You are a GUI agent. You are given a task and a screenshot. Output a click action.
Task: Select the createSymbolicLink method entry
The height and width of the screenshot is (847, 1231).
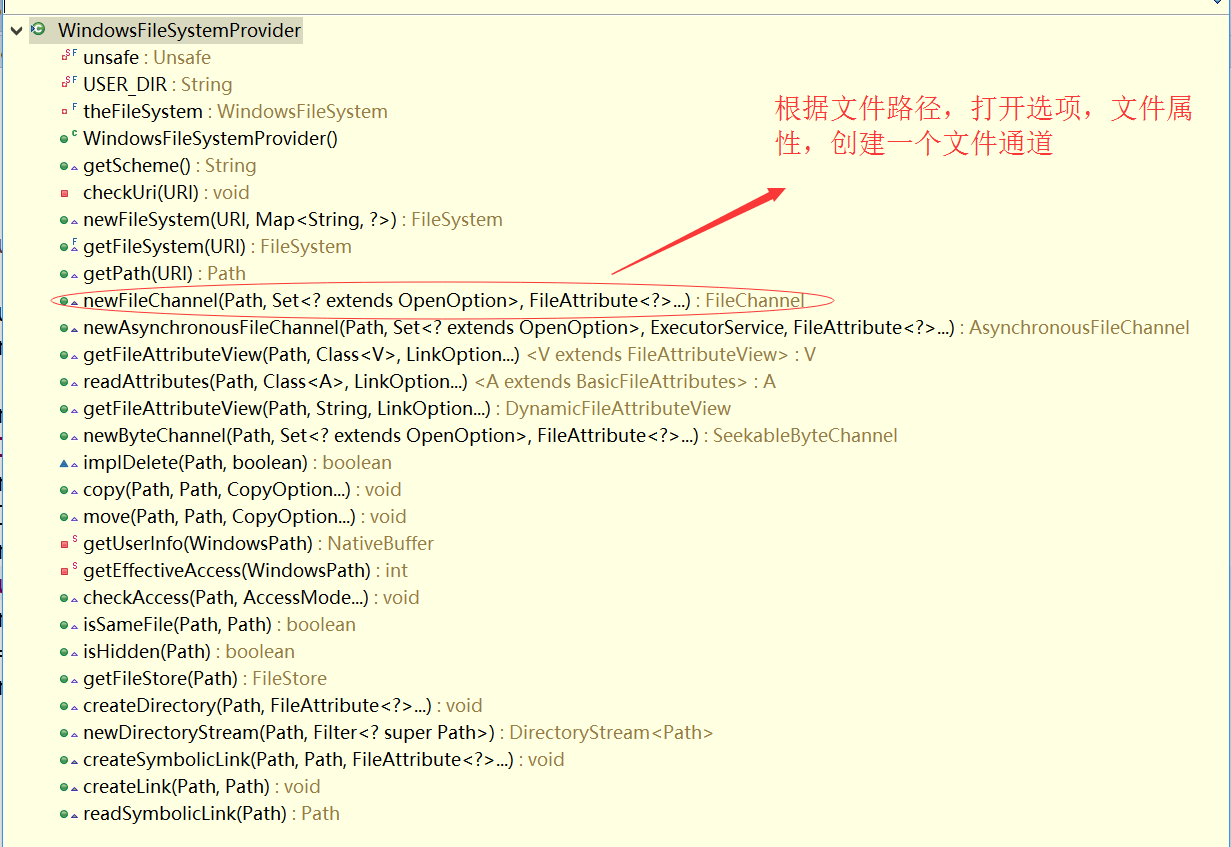[x=324, y=760]
